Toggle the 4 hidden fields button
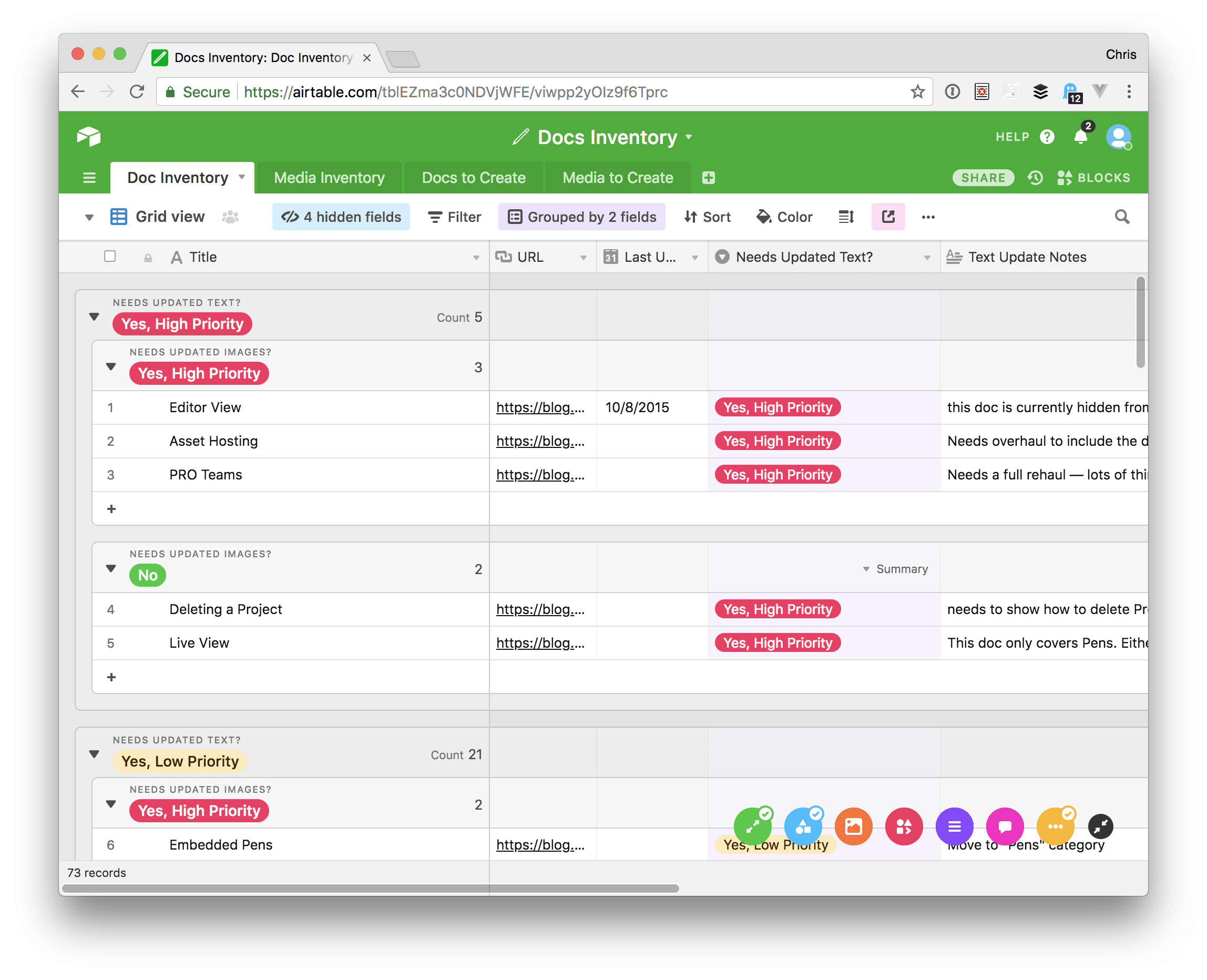The image size is (1207, 980). pos(341,217)
